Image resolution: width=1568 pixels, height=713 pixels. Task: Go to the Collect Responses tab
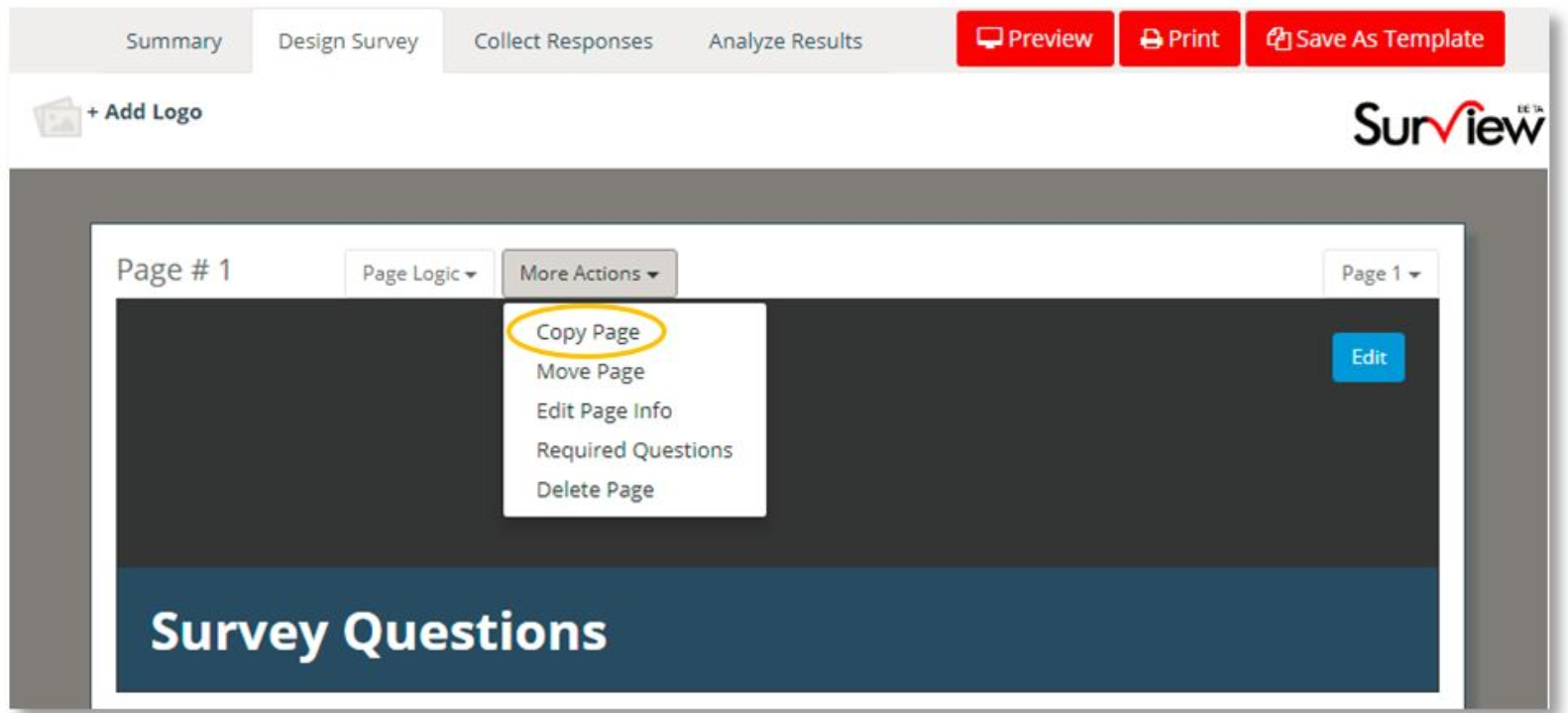tap(563, 42)
